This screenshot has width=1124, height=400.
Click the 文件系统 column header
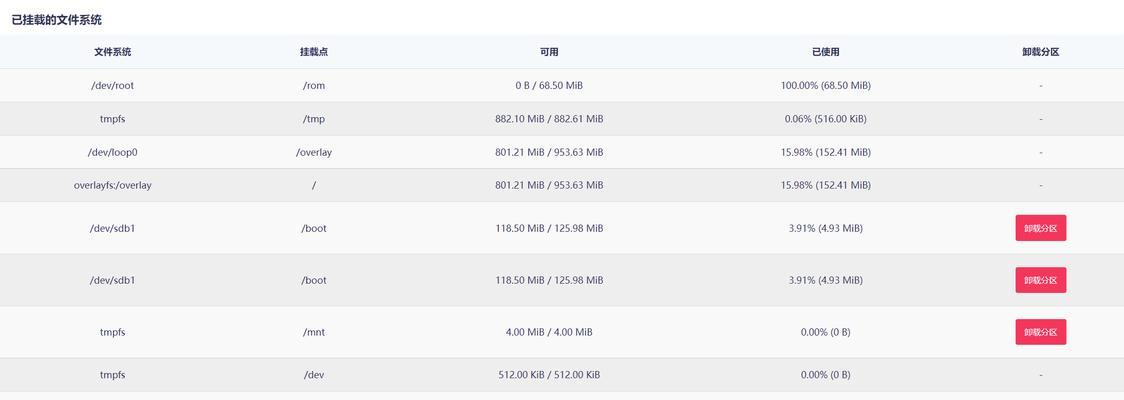(x=113, y=52)
